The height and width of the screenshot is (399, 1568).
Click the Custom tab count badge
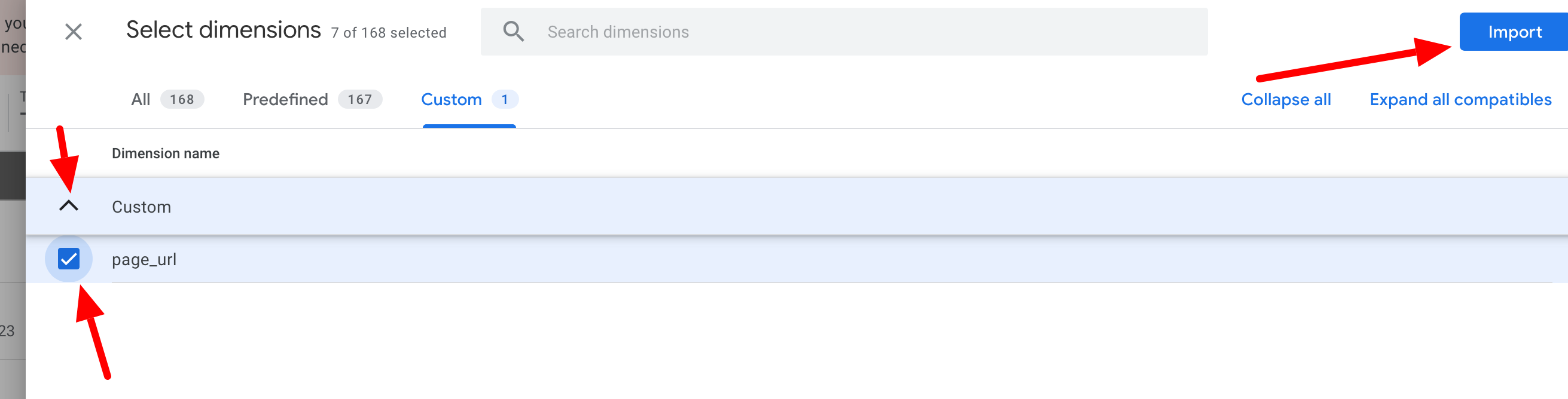click(x=505, y=99)
